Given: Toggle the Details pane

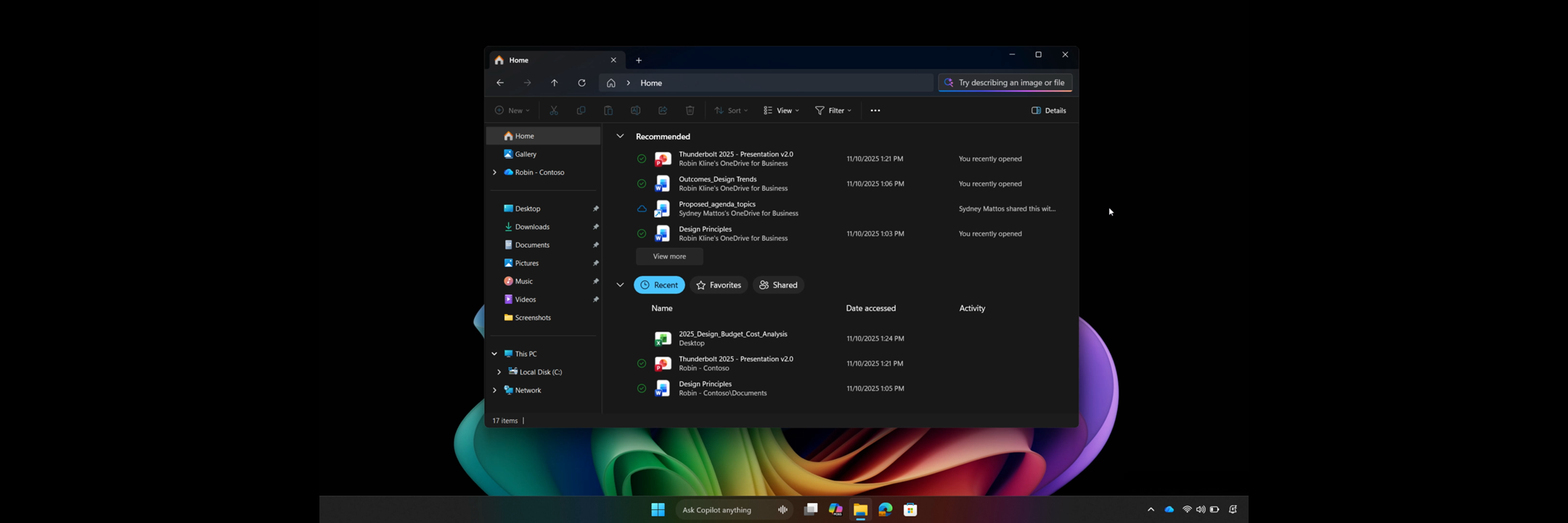Looking at the screenshot, I should coord(1049,110).
